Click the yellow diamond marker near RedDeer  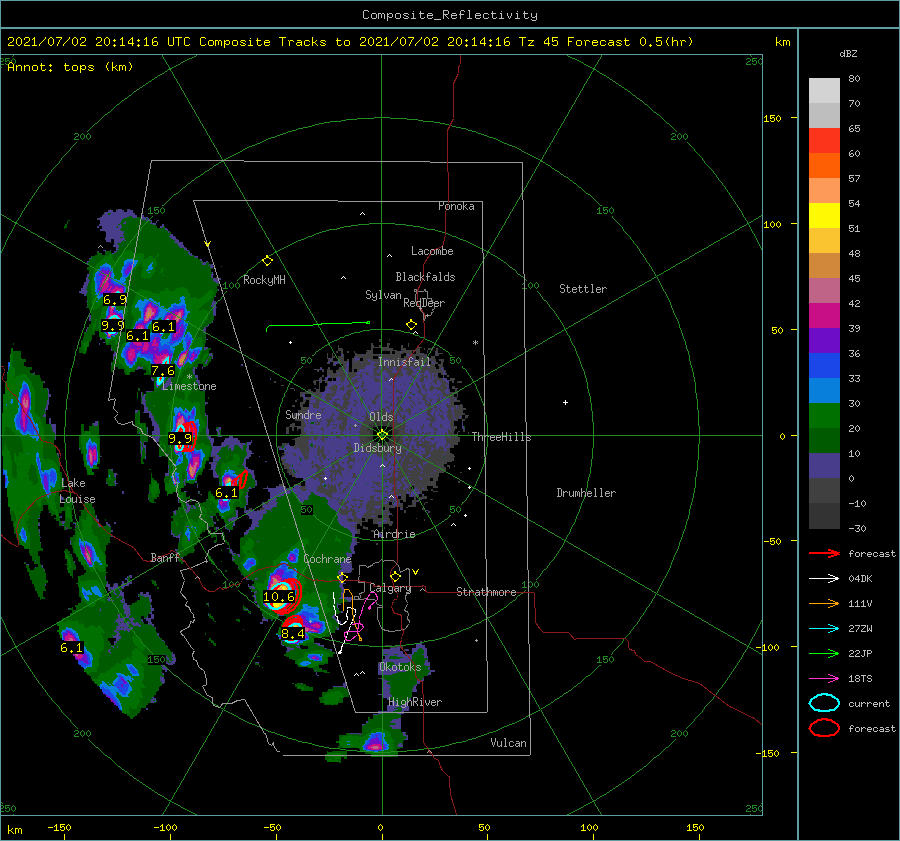(x=412, y=325)
